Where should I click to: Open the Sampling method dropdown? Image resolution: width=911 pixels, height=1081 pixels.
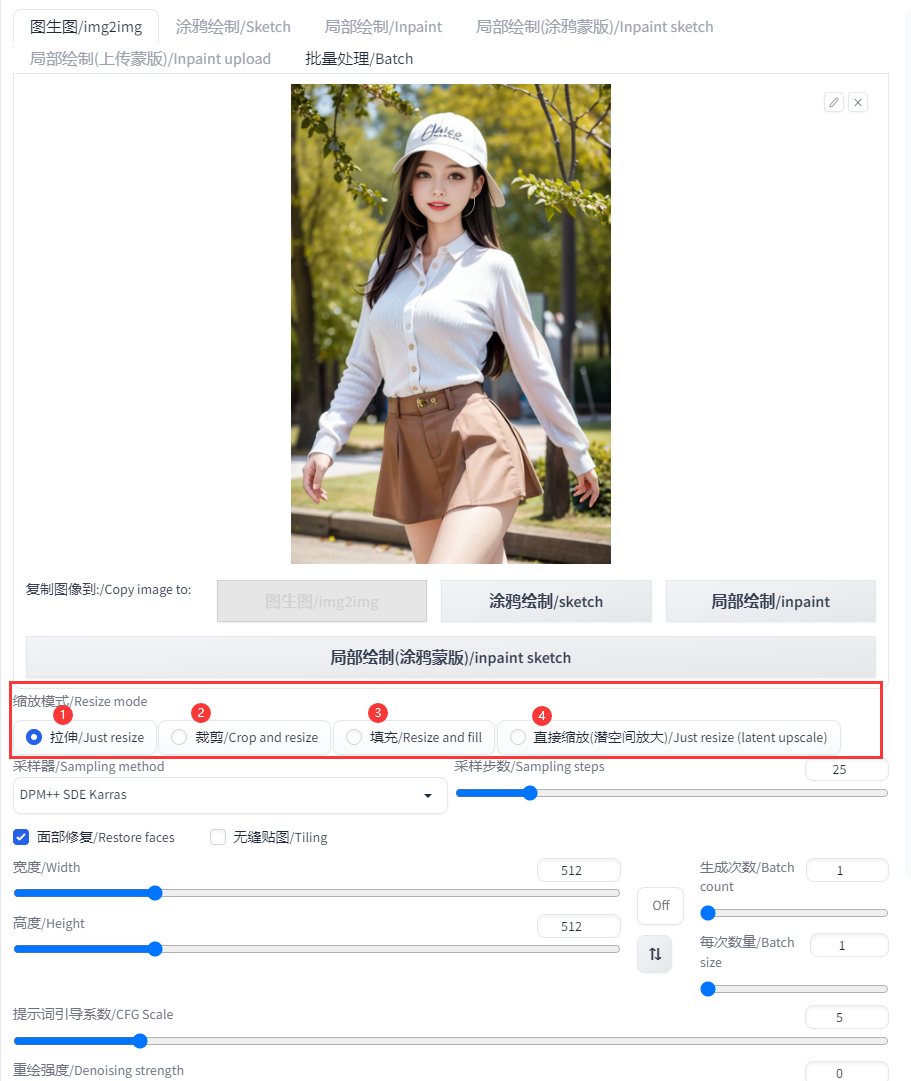230,795
